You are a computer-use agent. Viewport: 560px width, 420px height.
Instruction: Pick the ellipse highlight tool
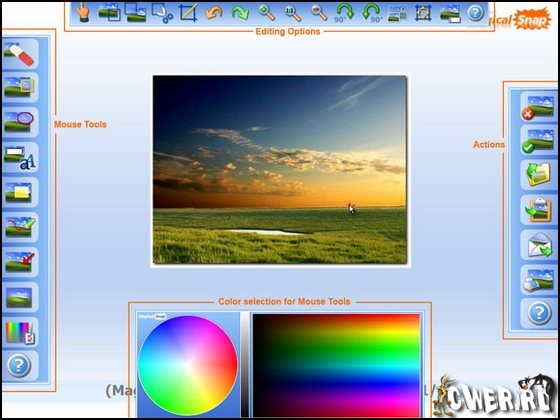point(20,122)
